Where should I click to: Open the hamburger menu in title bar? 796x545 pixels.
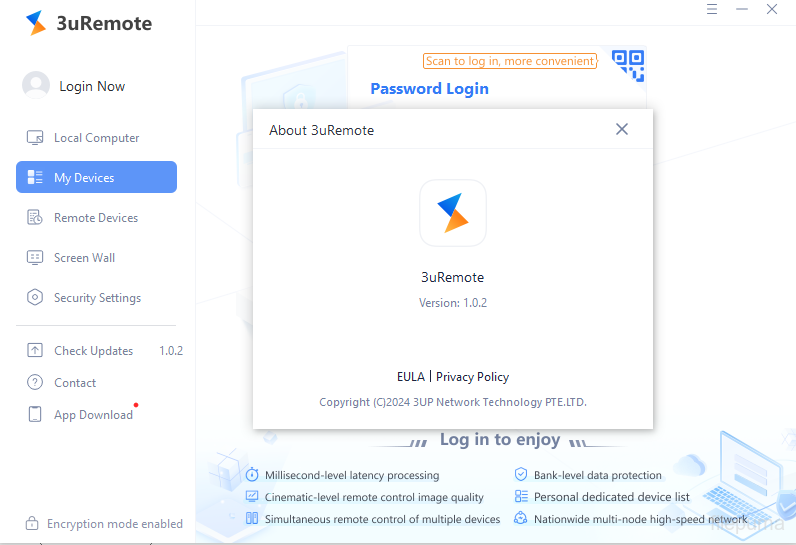tap(713, 9)
